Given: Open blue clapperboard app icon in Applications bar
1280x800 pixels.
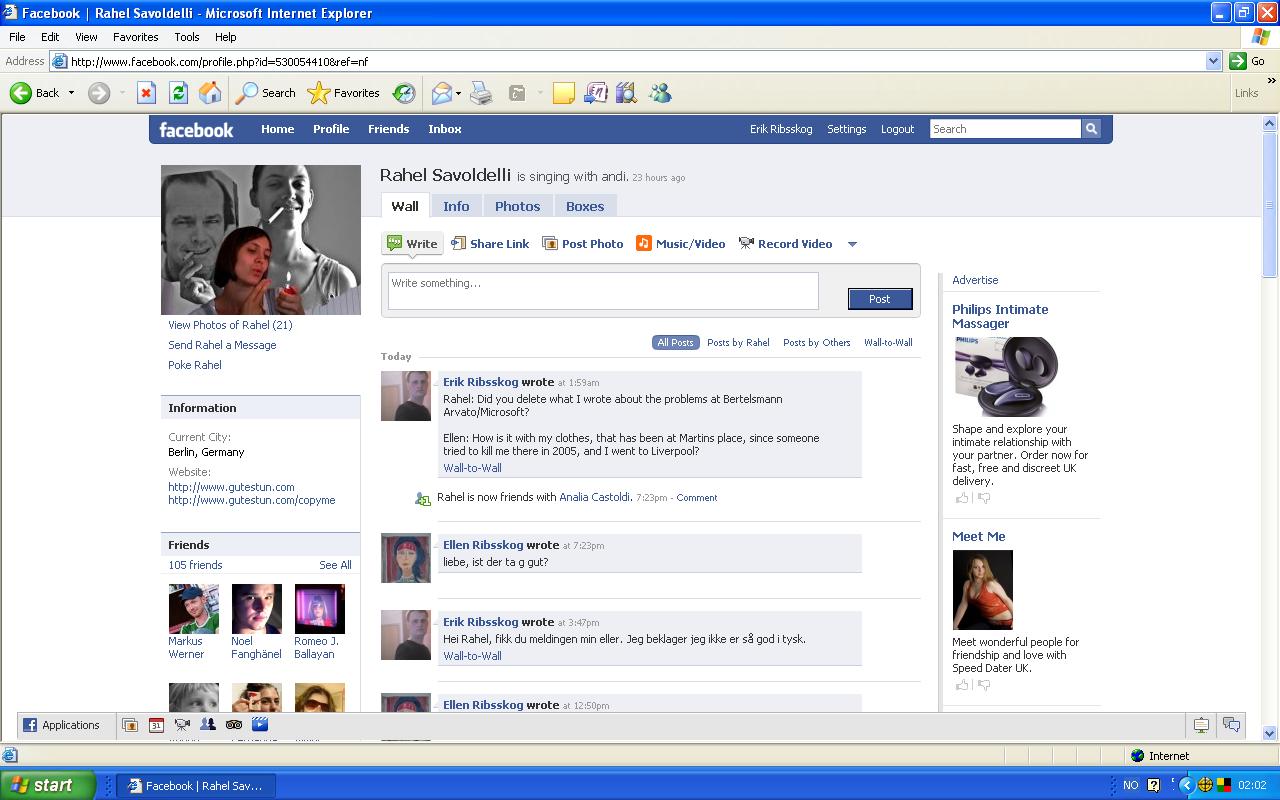Looking at the screenshot, I should pyautogui.click(x=260, y=724).
